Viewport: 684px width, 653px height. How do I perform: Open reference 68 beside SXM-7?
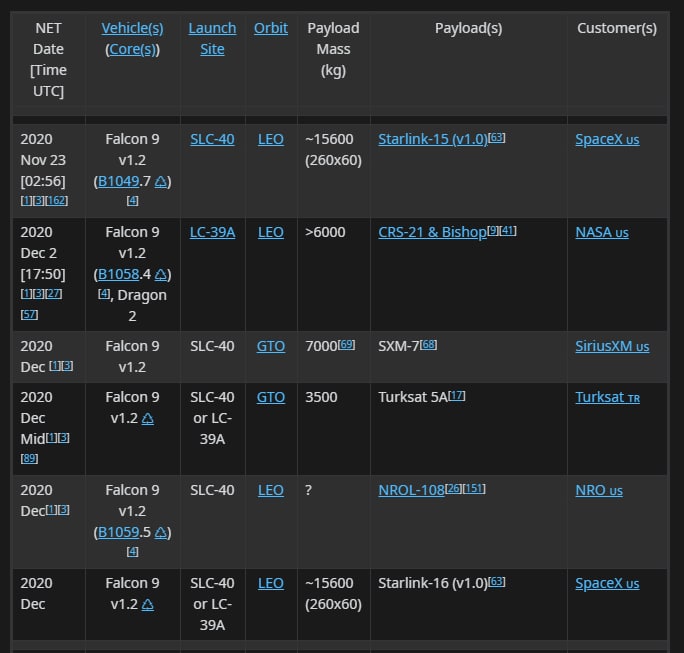[428, 344]
